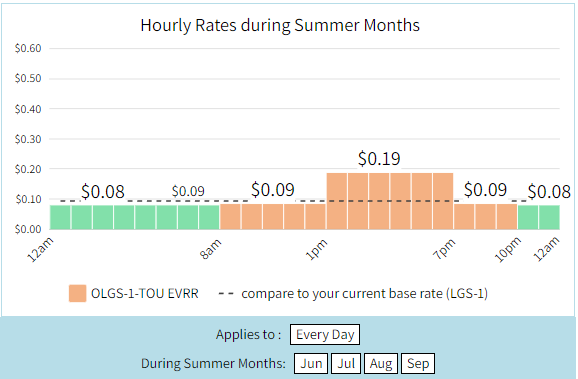Viewport: 578px width, 379px height.
Task: Select the Jun month button
Action: pos(311,364)
